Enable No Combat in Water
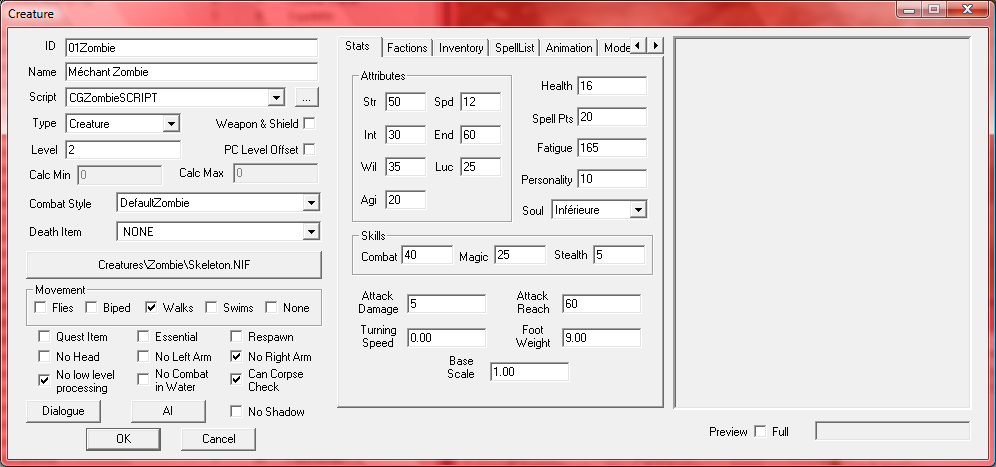 144,380
